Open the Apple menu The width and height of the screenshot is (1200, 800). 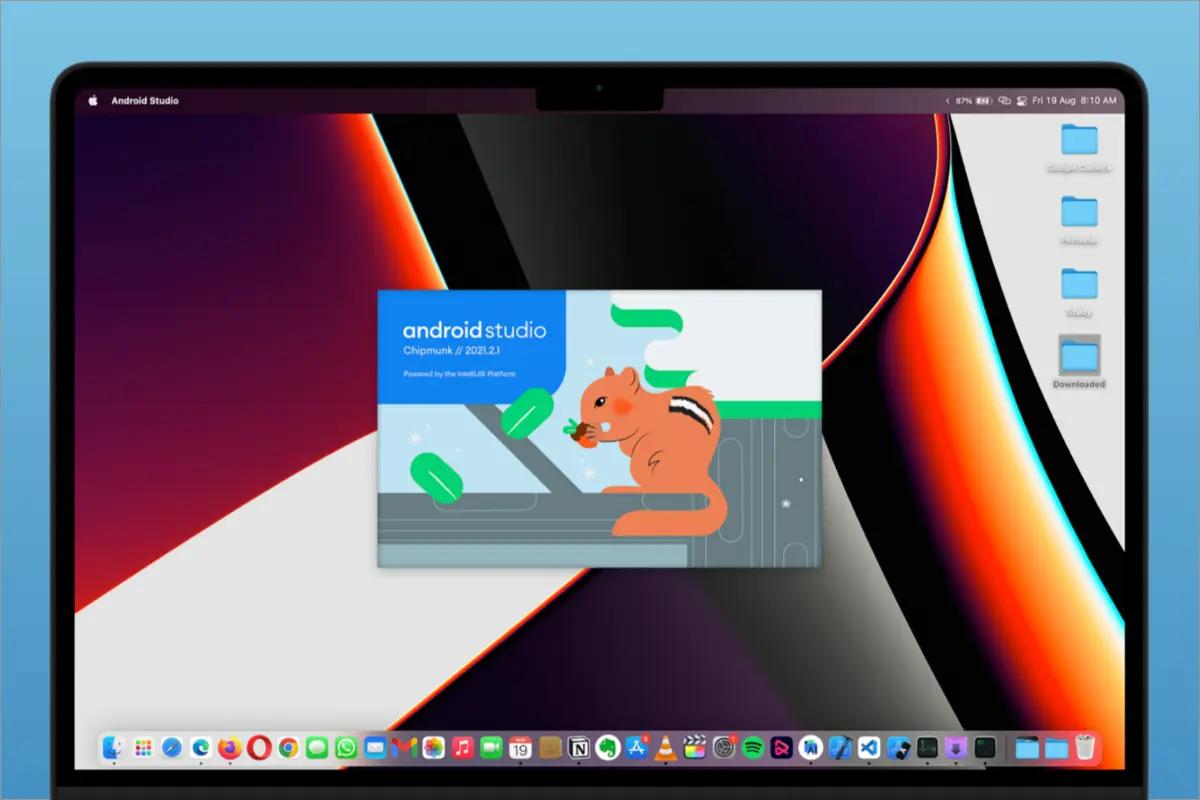pos(93,100)
